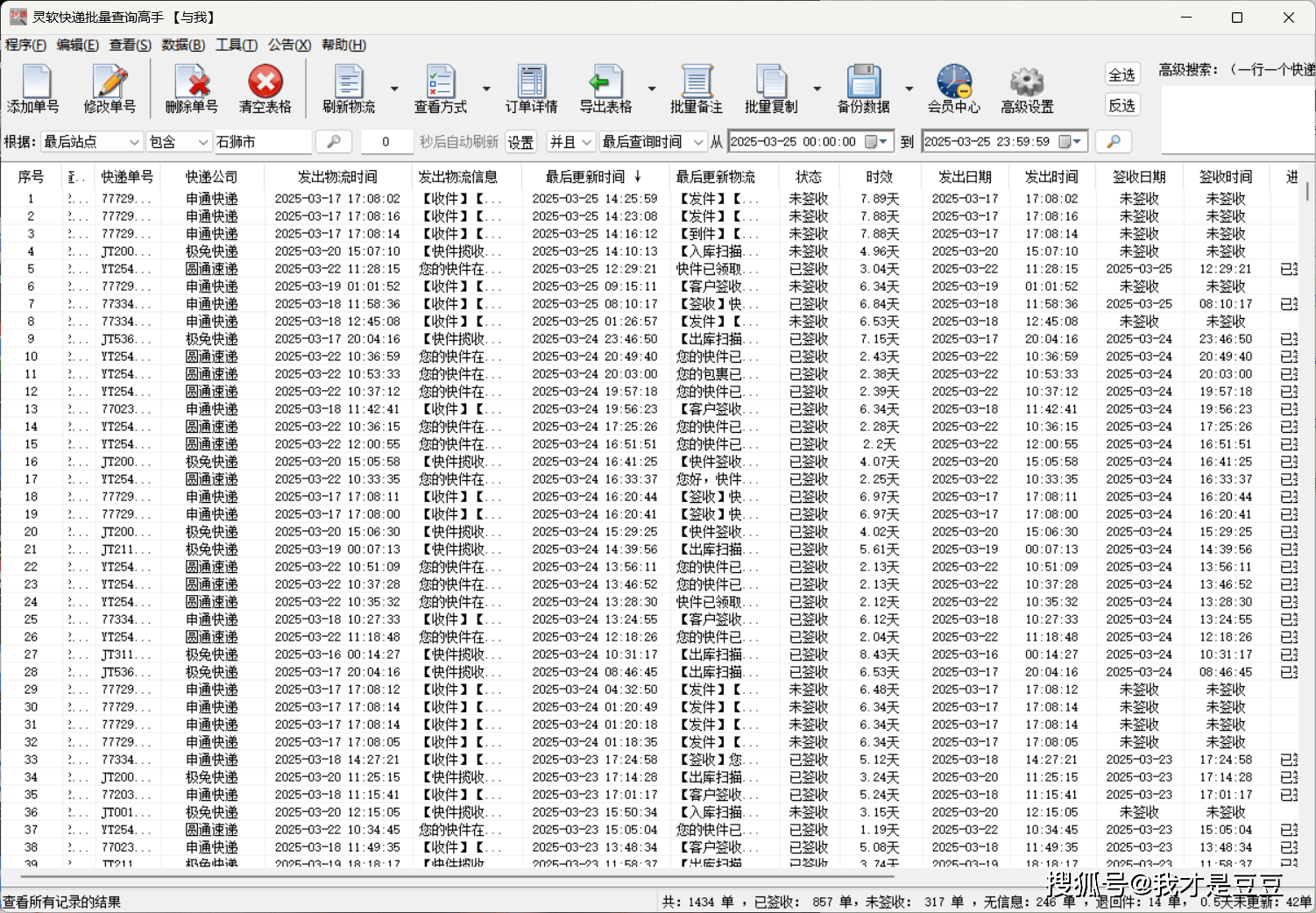Click the 添加单号 toolbar icon
1316x913 pixels.
tap(33, 89)
